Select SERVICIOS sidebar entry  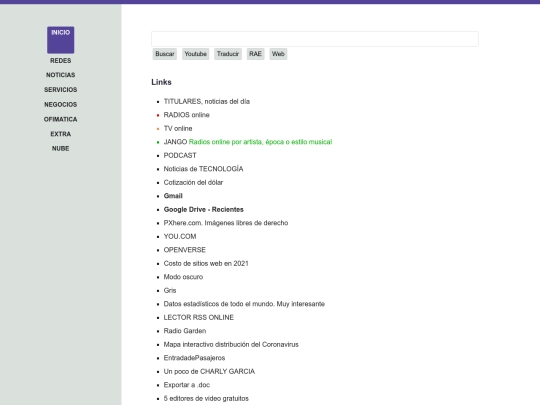(x=61, y=90)
